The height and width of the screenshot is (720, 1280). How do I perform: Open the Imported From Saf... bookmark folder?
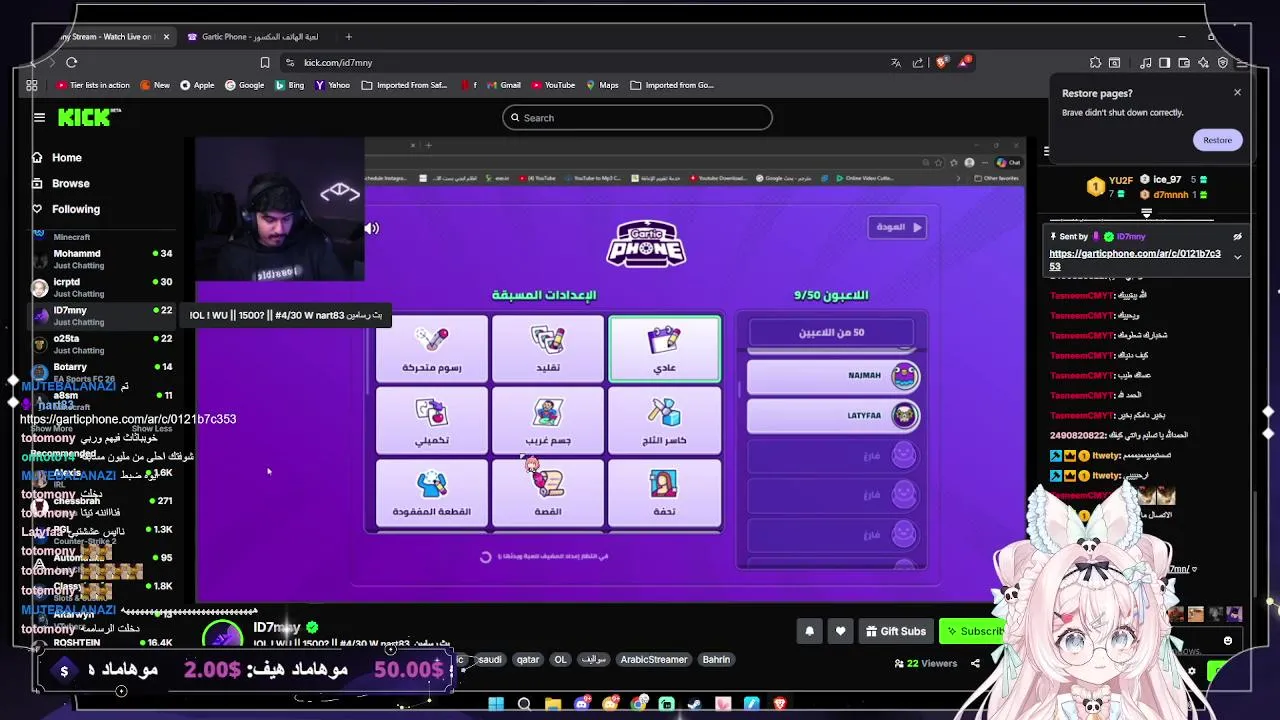(404, 85)
